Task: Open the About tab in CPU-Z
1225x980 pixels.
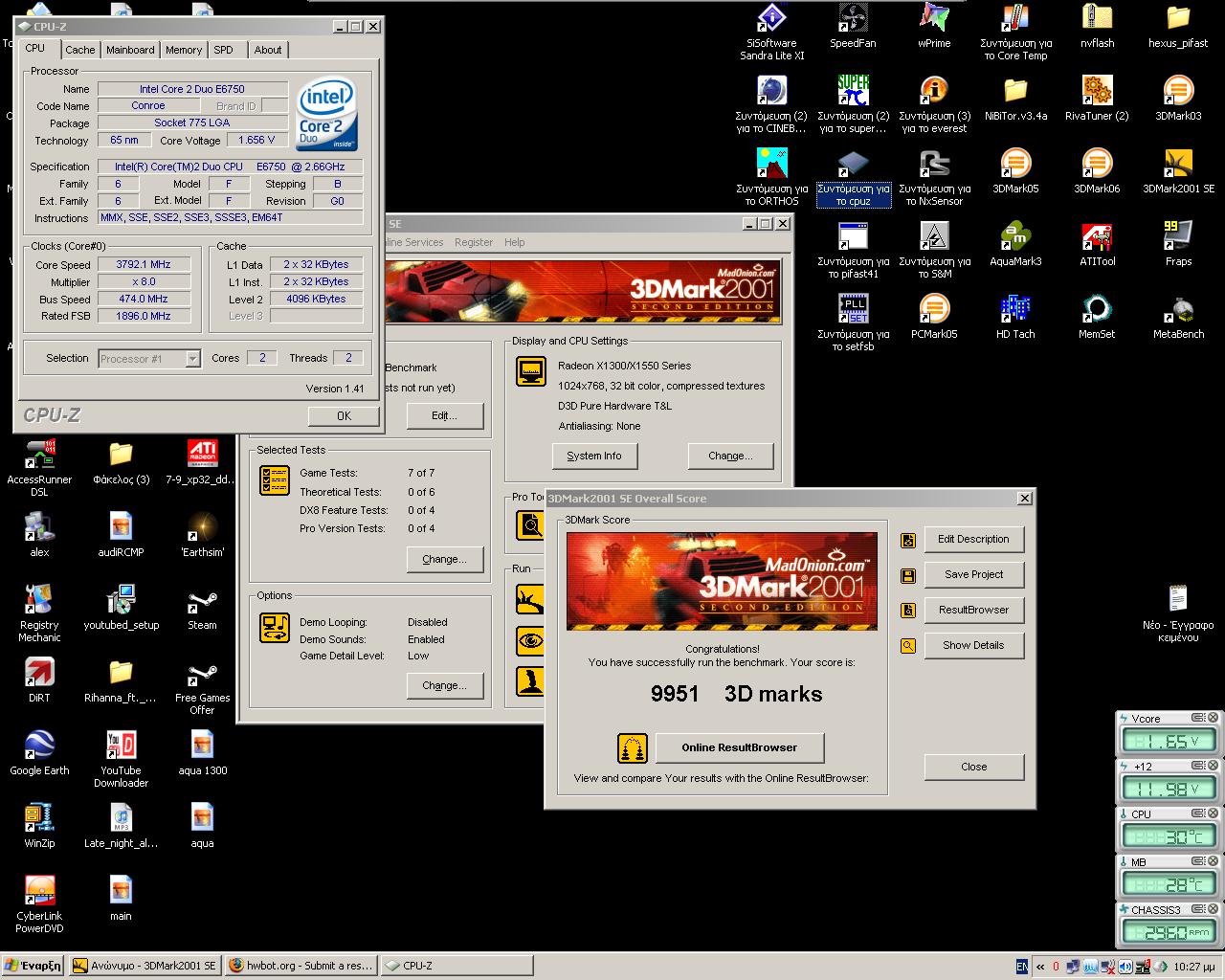Action: tap(268, 50)
